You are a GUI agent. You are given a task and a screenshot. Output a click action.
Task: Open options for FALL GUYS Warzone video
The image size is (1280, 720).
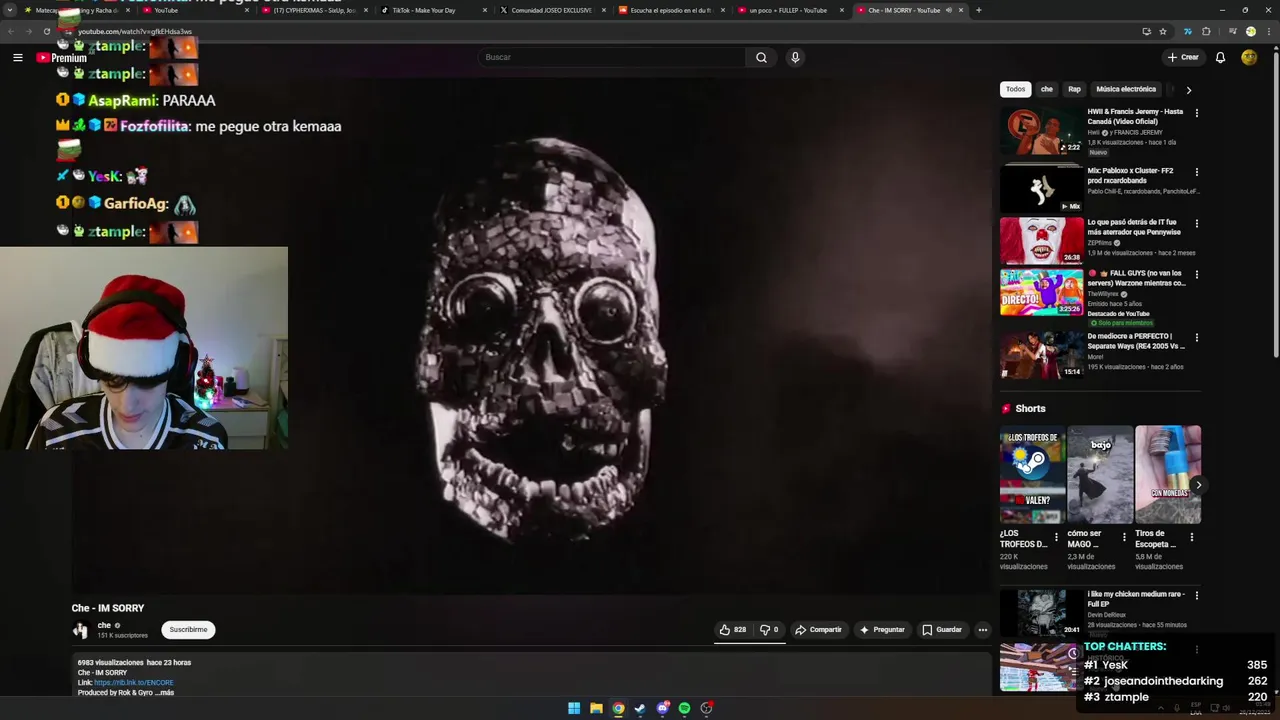click(x=1196, y=274)
